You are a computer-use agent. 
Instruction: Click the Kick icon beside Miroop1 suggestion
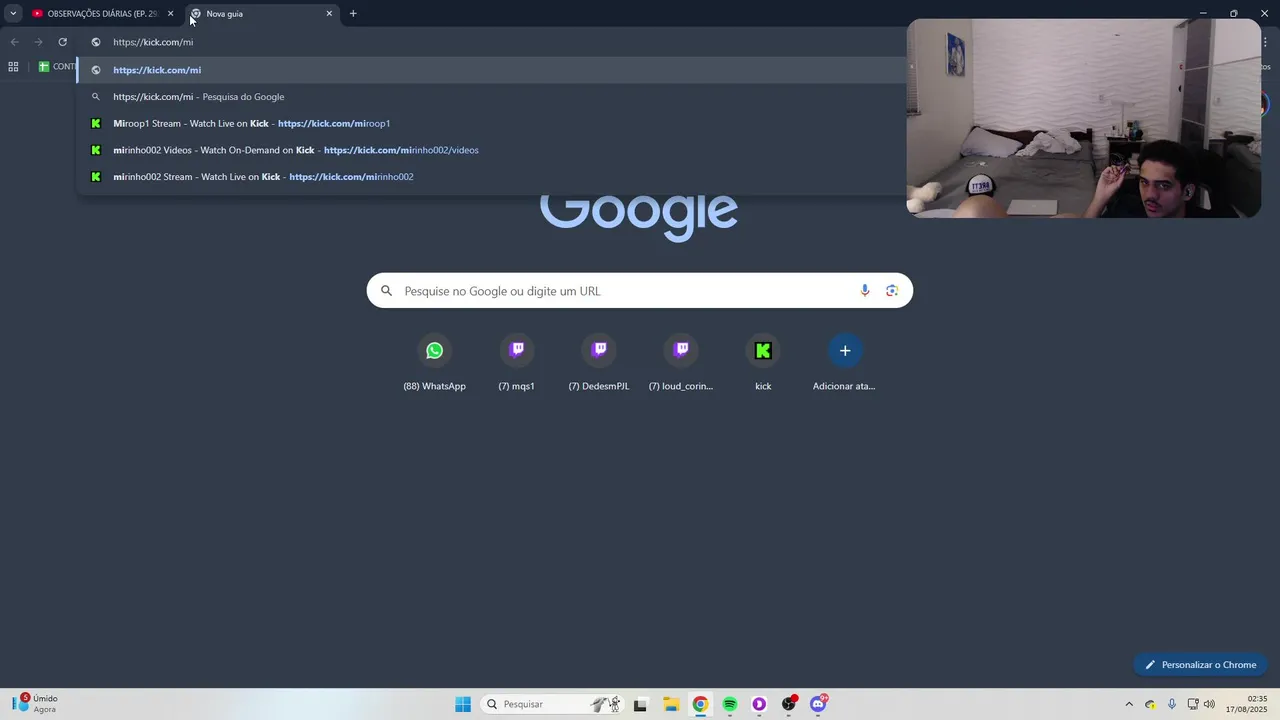coord(96,123)
